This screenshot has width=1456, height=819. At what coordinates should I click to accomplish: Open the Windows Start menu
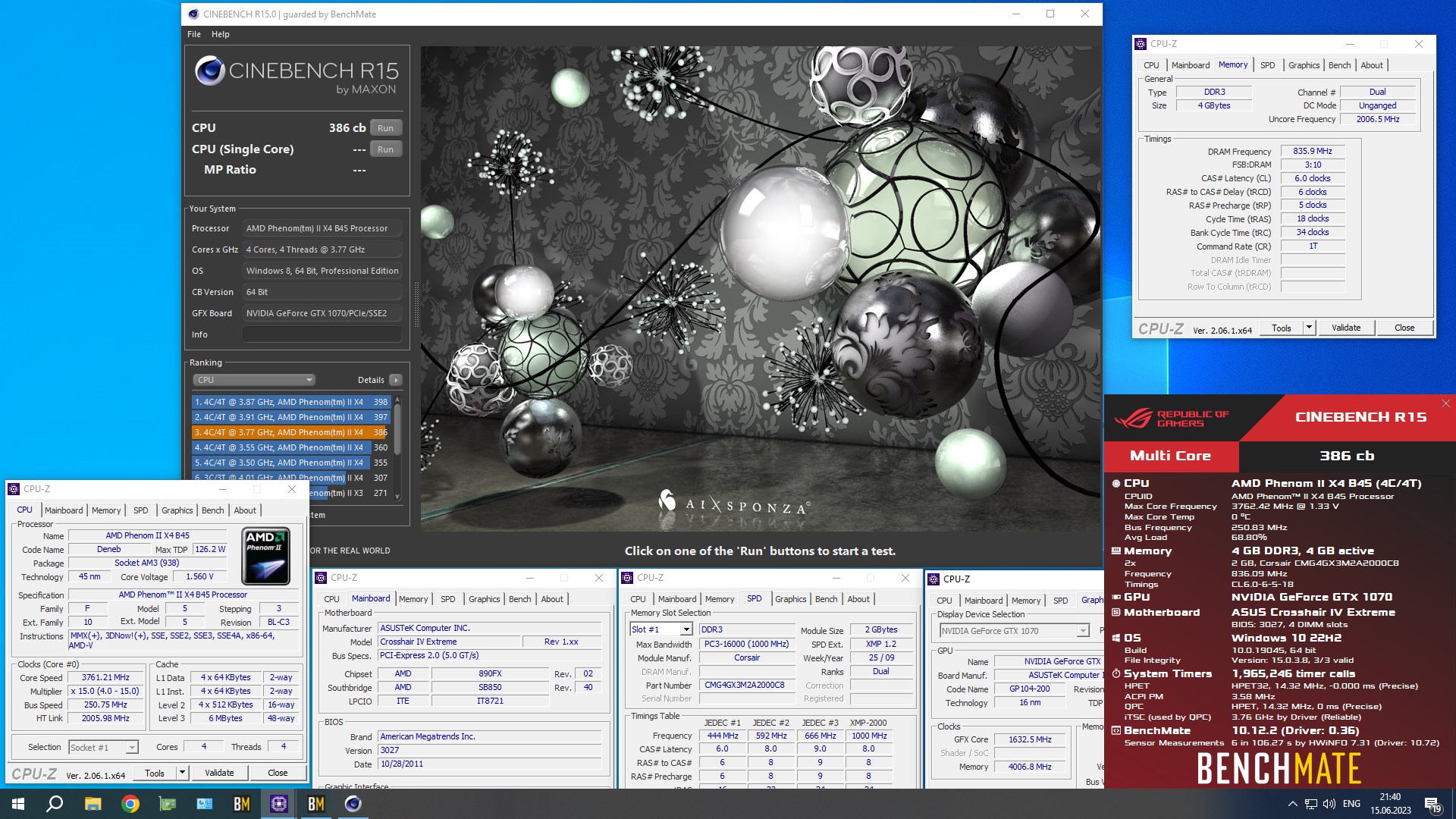coord(18,804)
